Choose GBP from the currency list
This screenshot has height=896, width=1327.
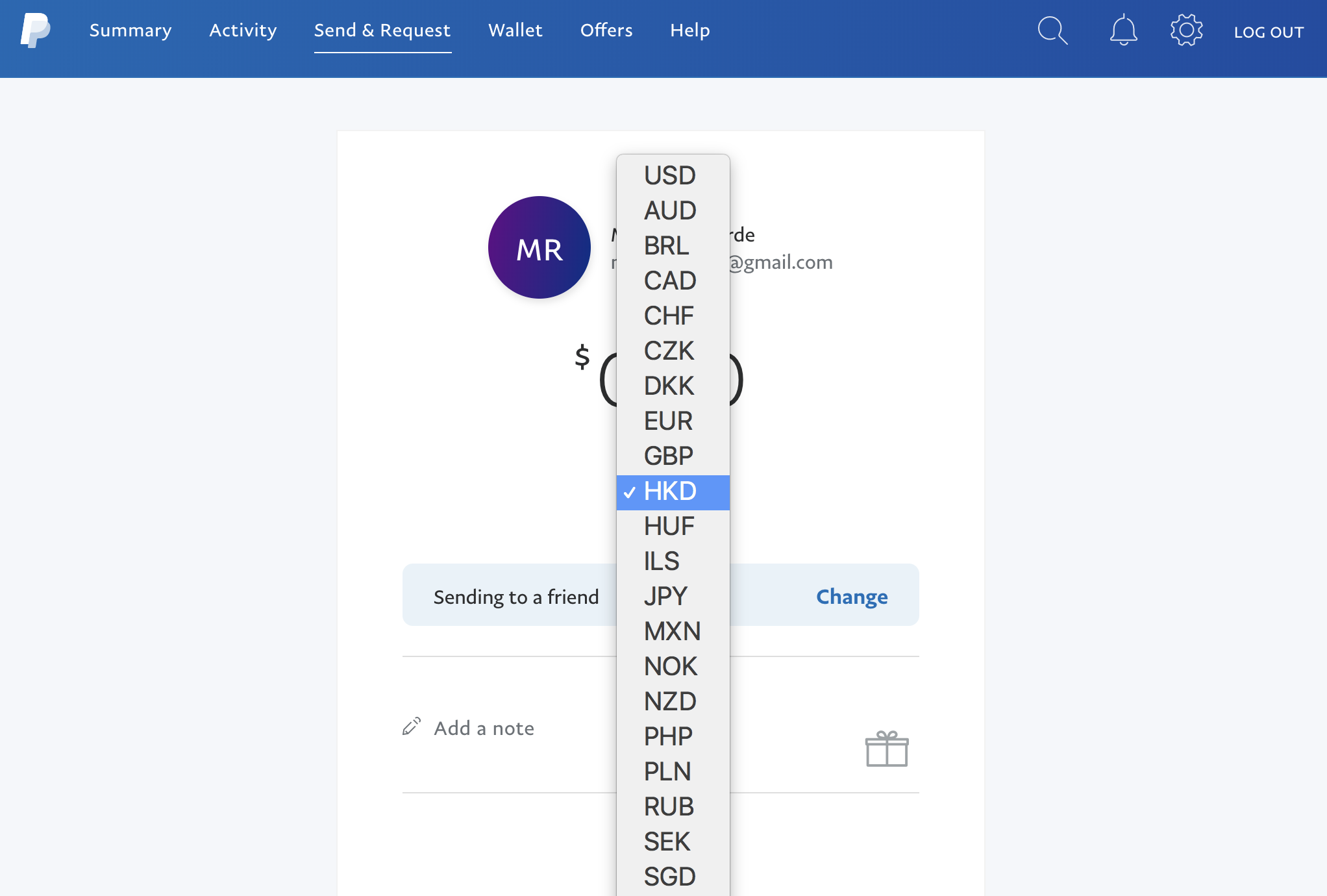pos(673,456)
